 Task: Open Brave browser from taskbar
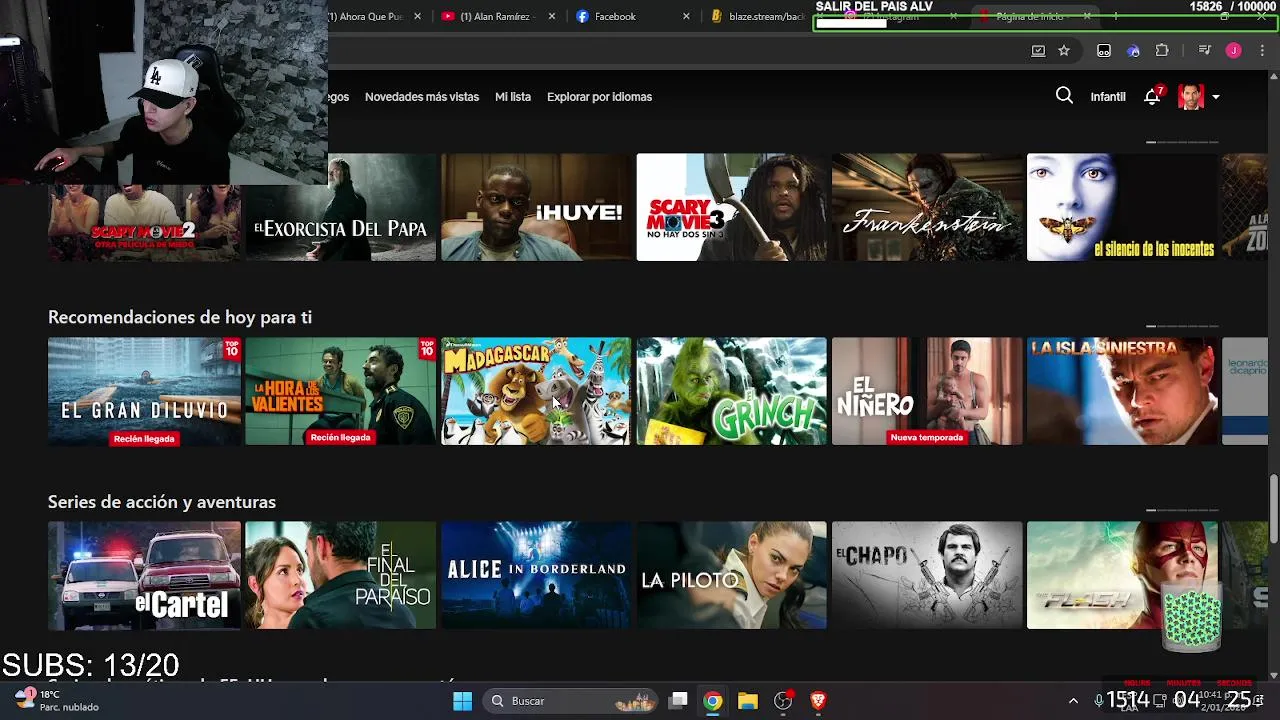(x=818, y=701)
